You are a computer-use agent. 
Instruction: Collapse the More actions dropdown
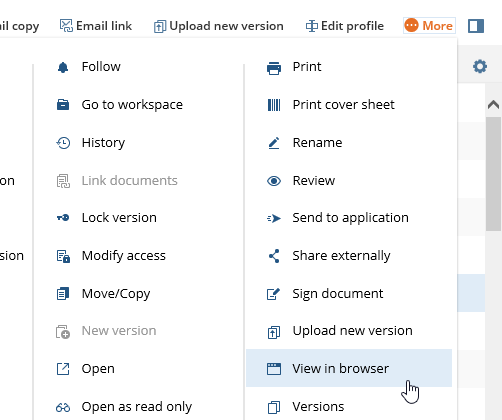coord(429,26)
